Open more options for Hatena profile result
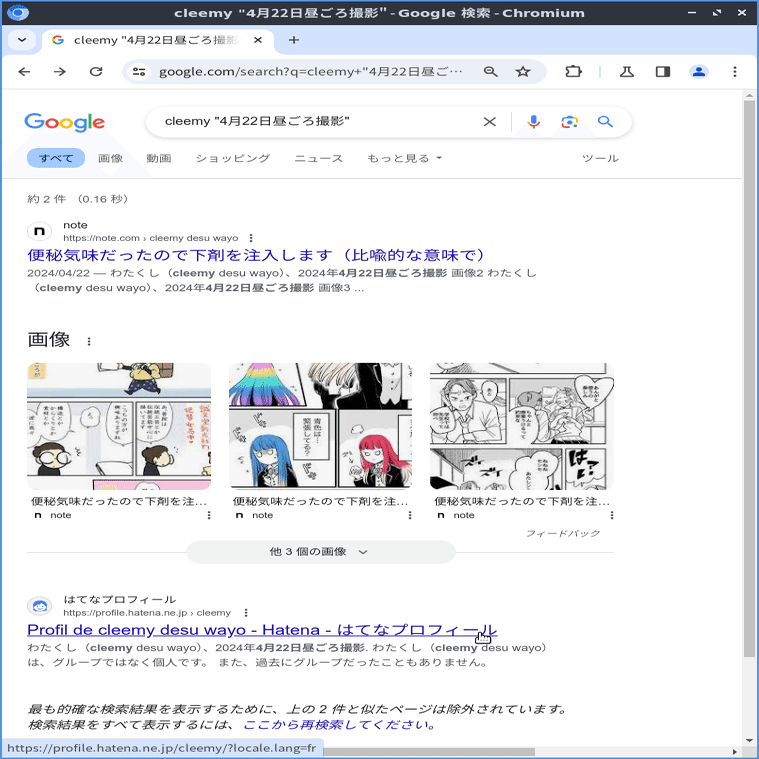This screenshot has width=759, height=759. click(x=246, y=612)
